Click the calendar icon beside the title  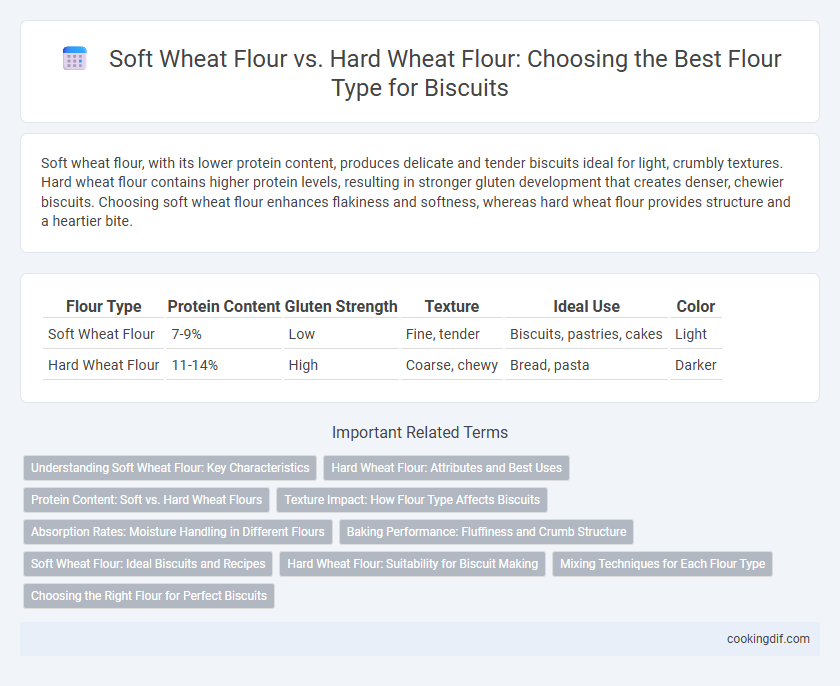[x=74, y=58]
